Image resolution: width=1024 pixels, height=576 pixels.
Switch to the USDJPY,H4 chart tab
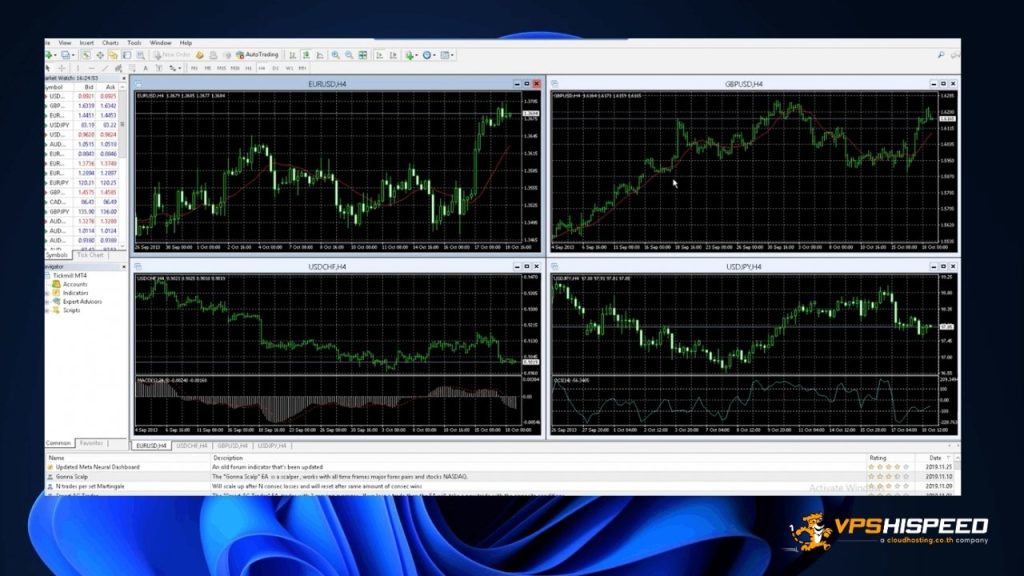[x=272, y=445]
